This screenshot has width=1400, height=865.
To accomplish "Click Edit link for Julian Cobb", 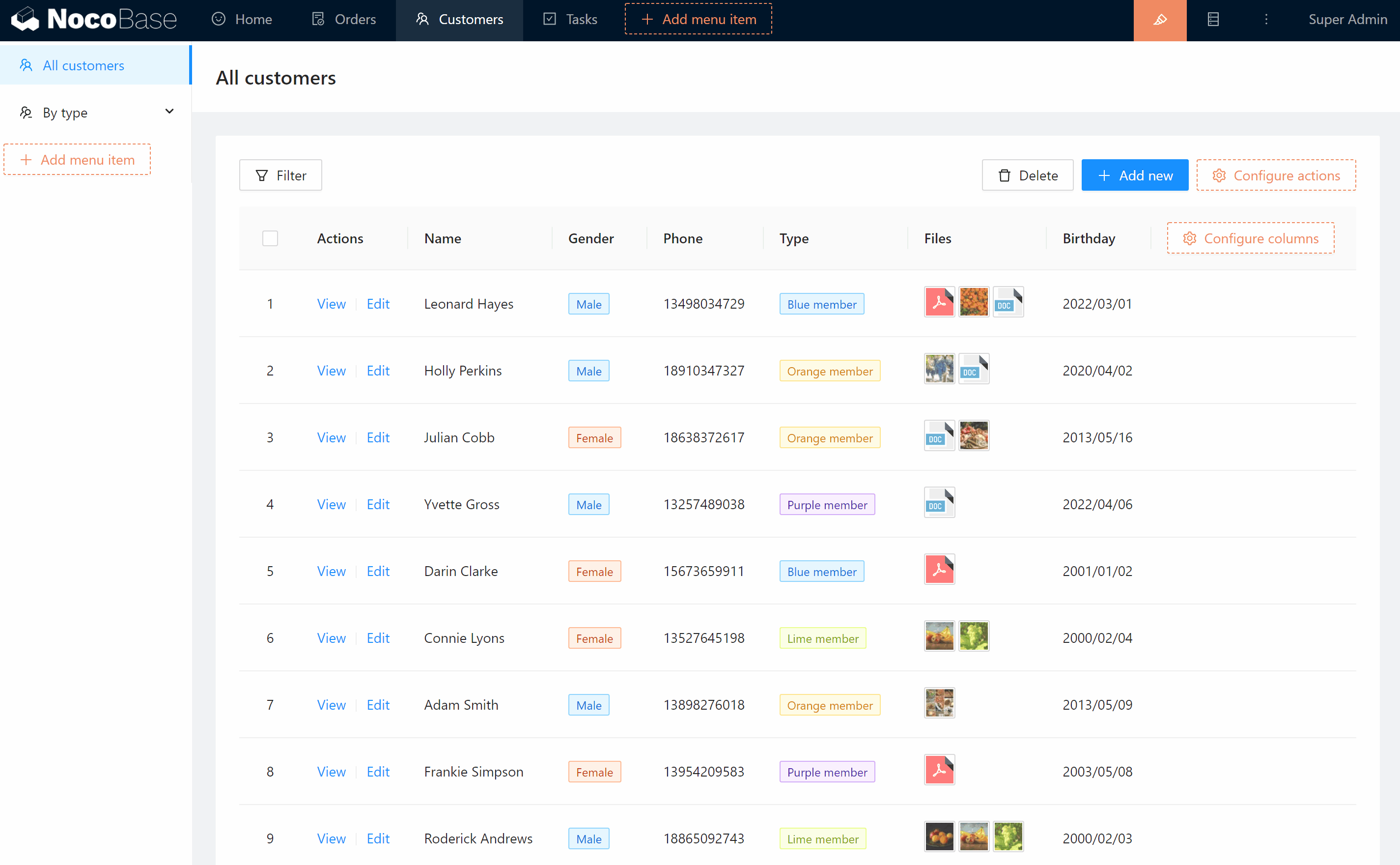I will [x=378, y=437].
